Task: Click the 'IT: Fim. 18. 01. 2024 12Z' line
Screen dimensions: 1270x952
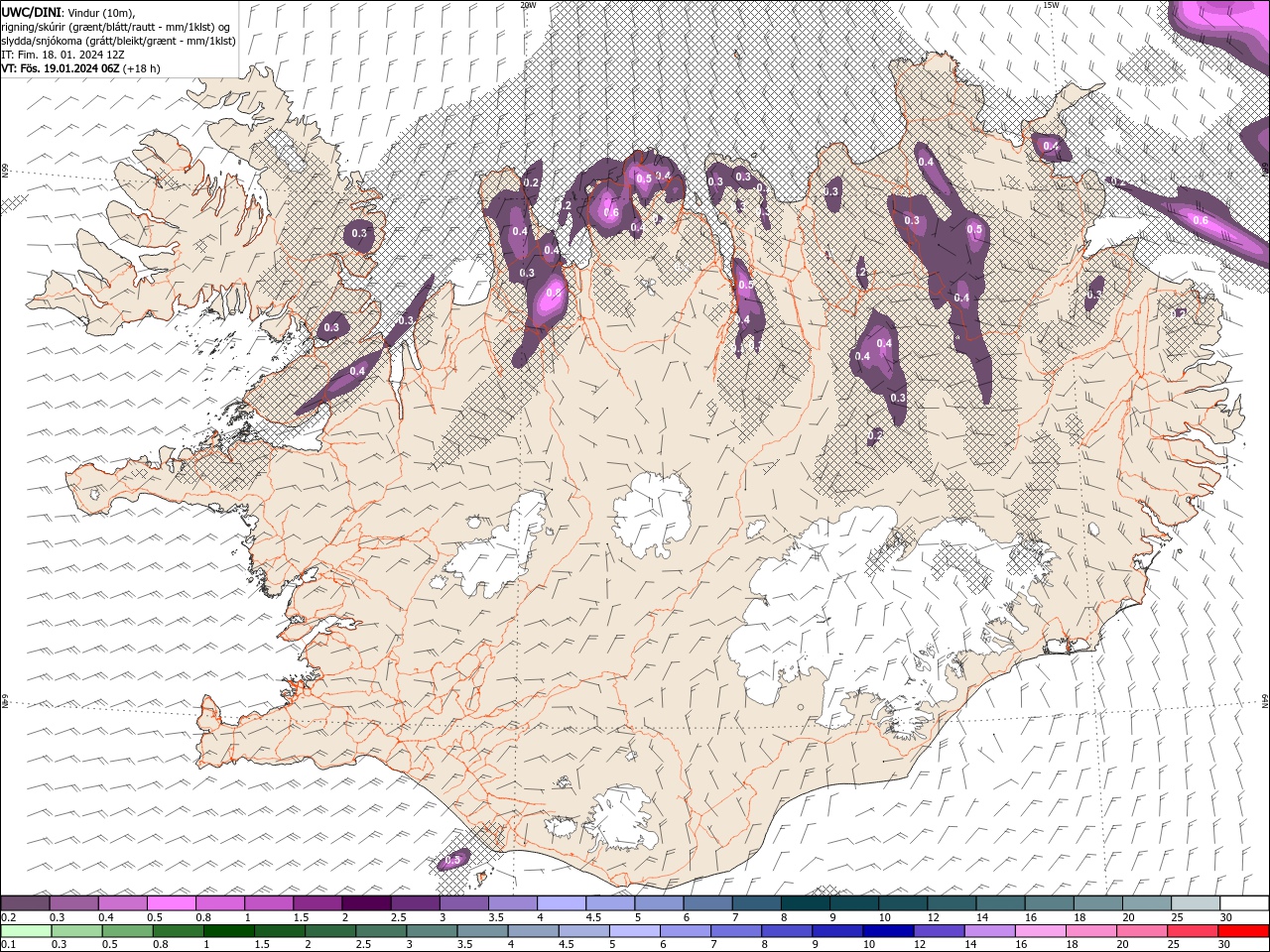Action: [61, 55]
